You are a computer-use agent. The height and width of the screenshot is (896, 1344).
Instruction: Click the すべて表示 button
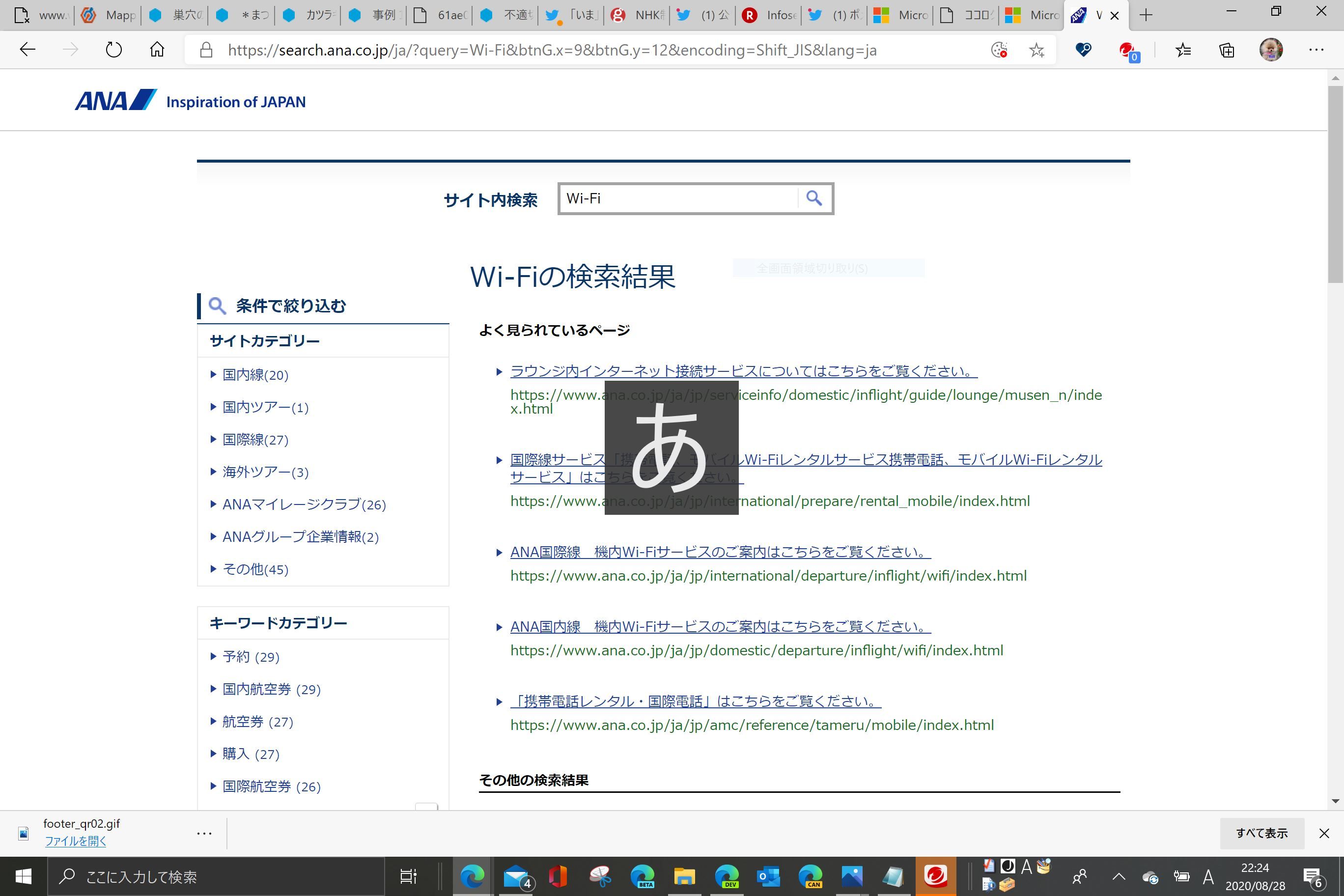(x=1261, y=833)
